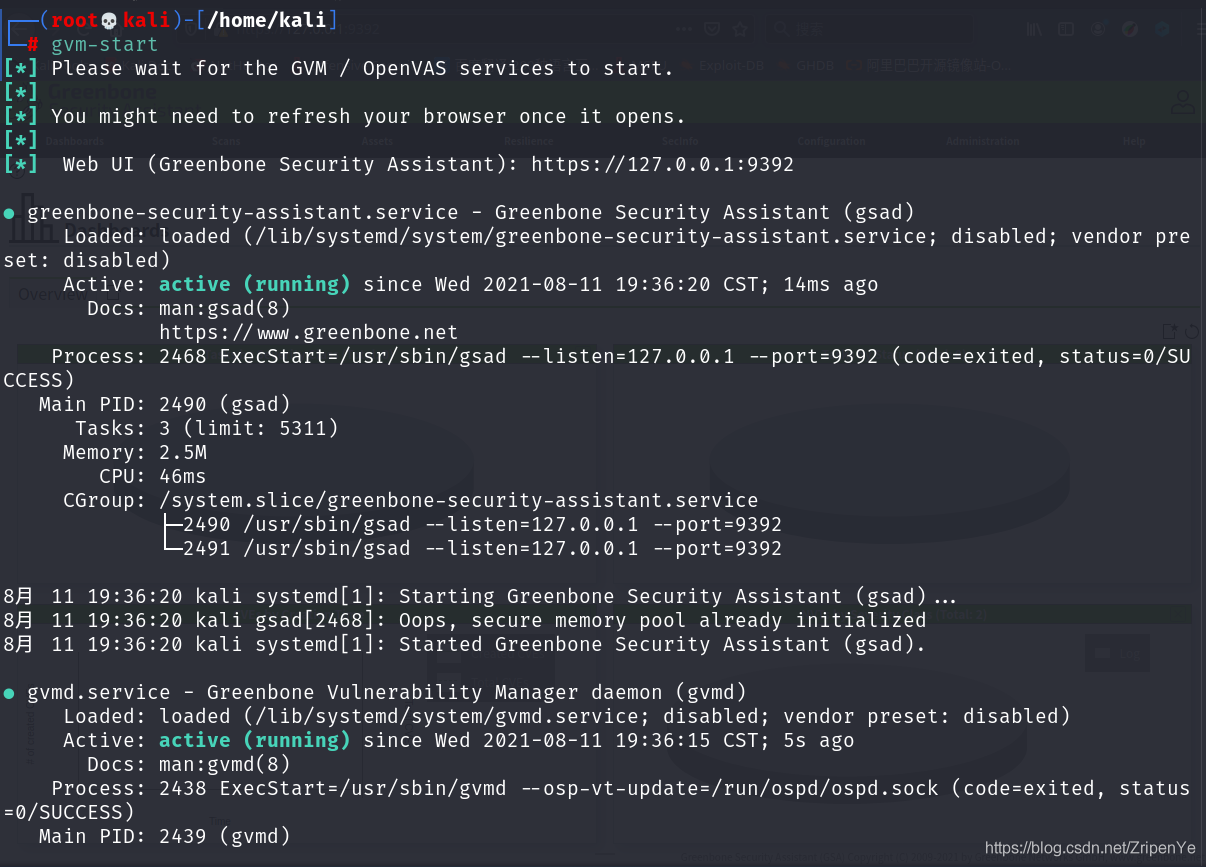Click the CGroup process line starting with 2490
The width and height of the screenshot is (1206, 867).
(482, 524)
